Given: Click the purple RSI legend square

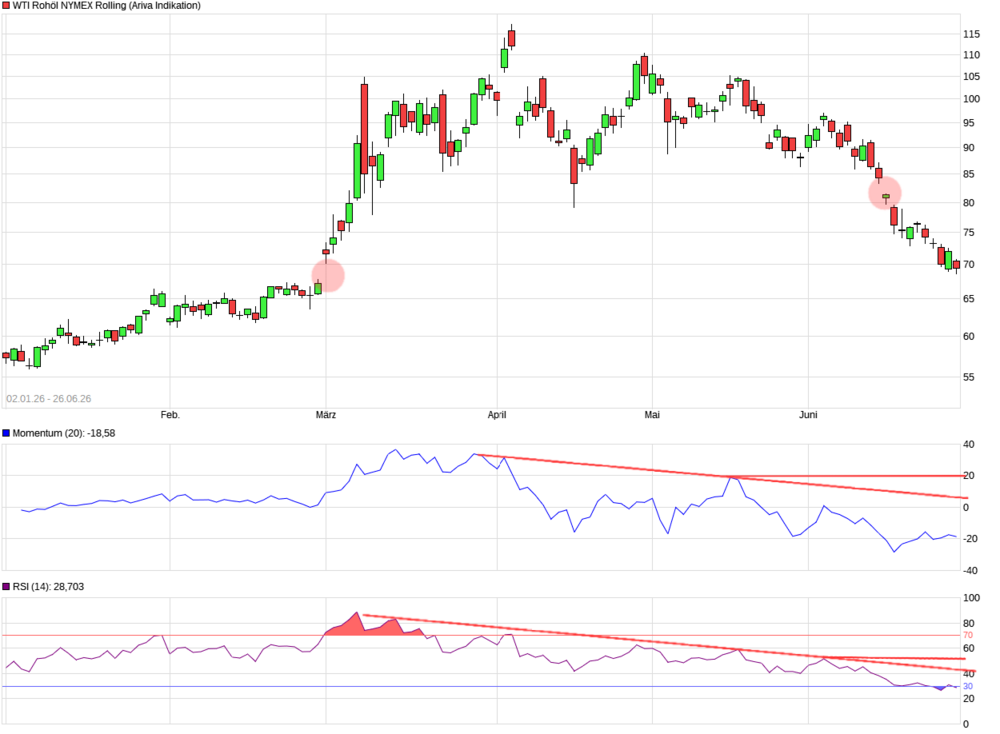Looking at the screenshot, I should click(6, 587).
